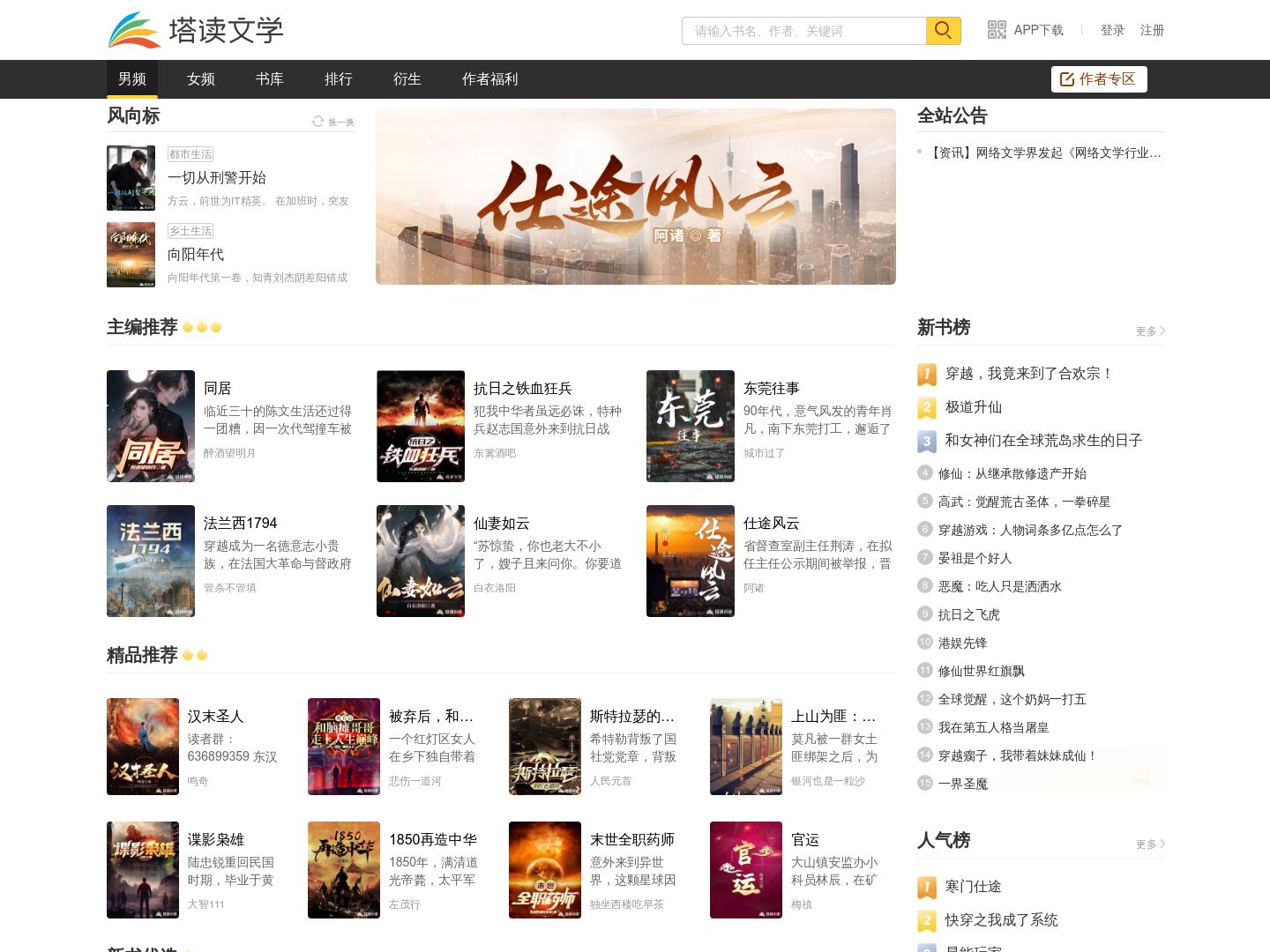
Task: Open the 1850再造中华 book cover
Action: click(344, 870)
